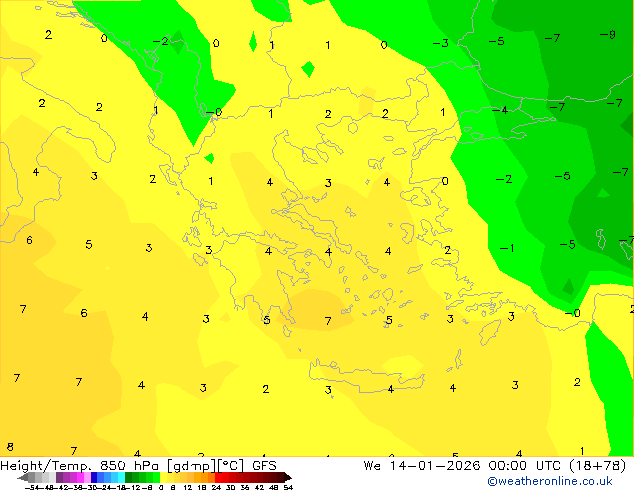Click the dark right arrow of color scale

tap(288, 477)
